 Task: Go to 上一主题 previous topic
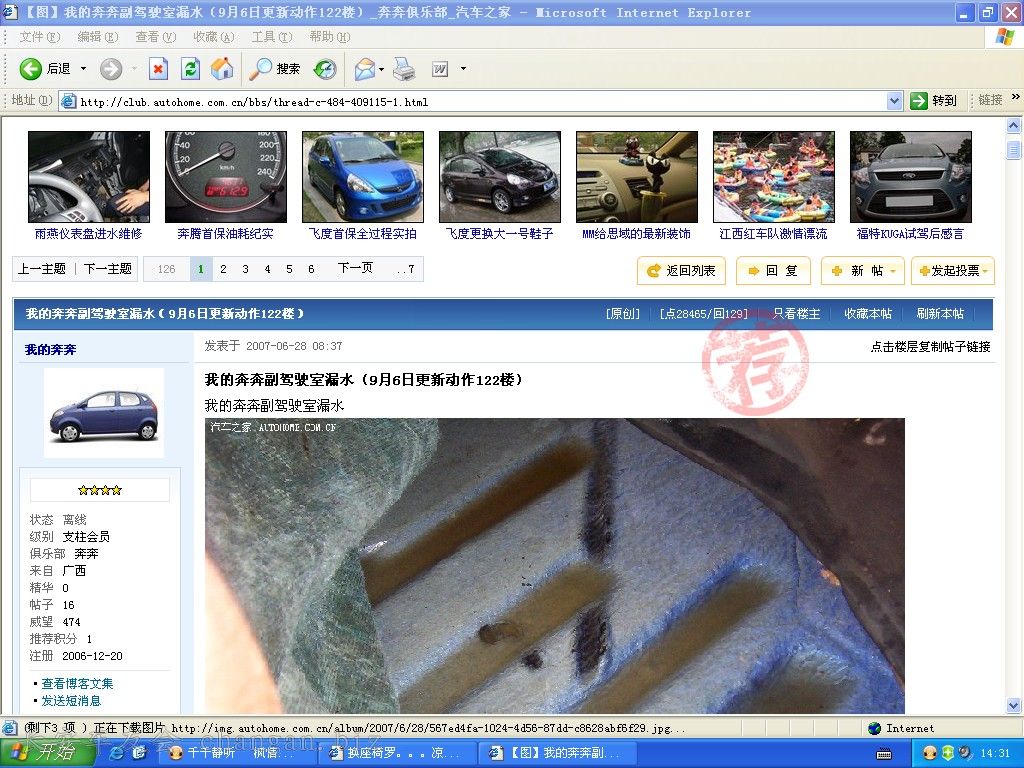42,269
